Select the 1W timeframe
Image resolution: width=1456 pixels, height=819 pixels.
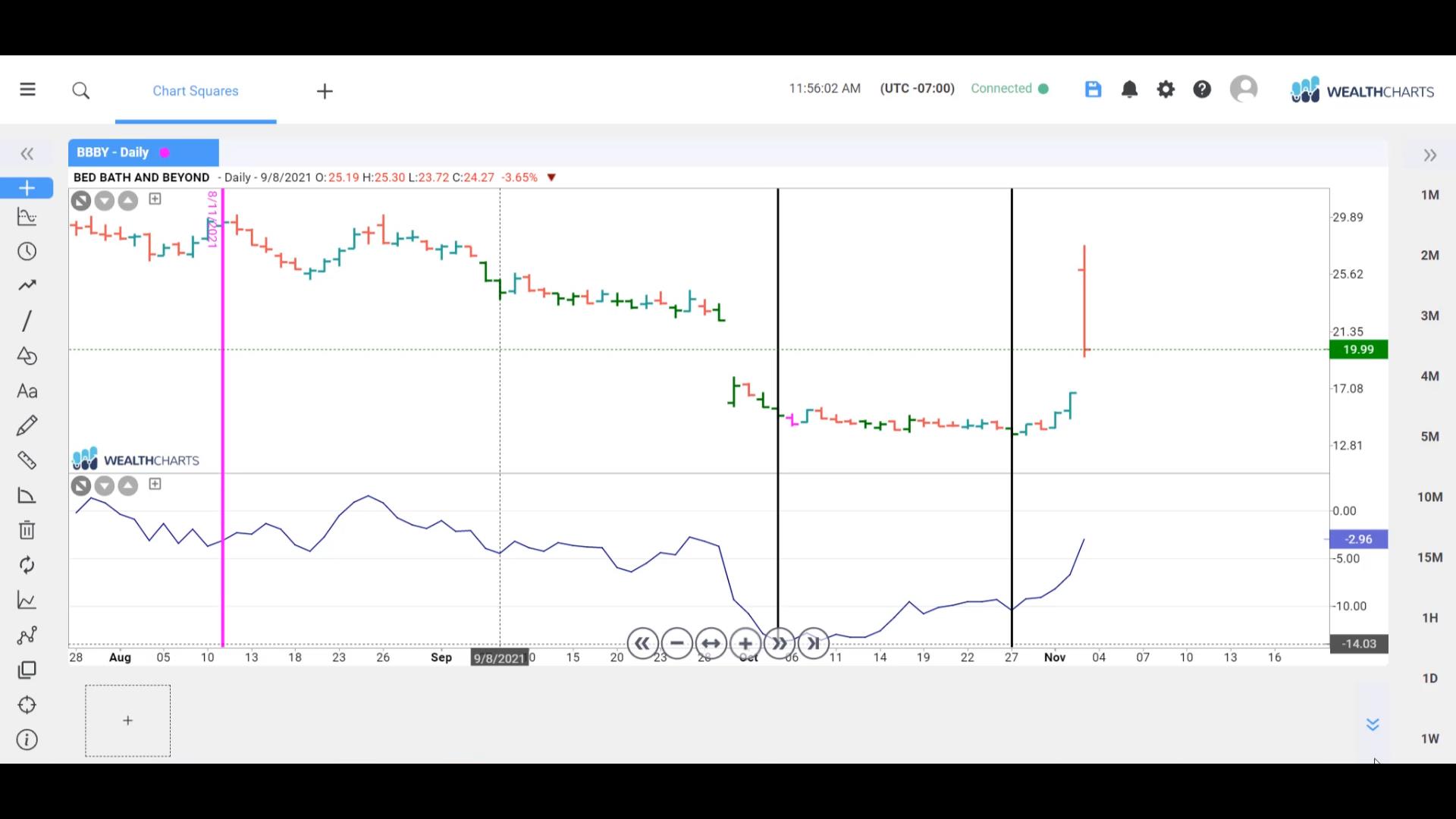1429,739
